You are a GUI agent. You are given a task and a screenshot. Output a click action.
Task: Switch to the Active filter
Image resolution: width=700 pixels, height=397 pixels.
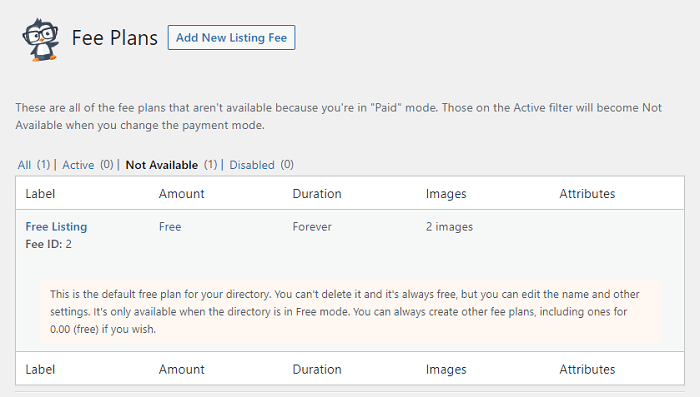tap(78, 165)
